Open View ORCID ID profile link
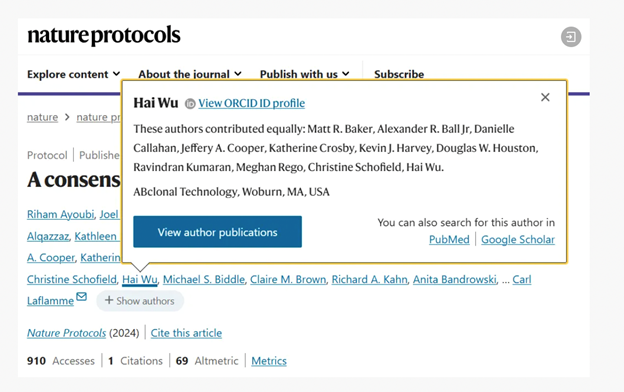Image resolution: width=624 pixels, height=392 pixels. (x=252, y=103)
